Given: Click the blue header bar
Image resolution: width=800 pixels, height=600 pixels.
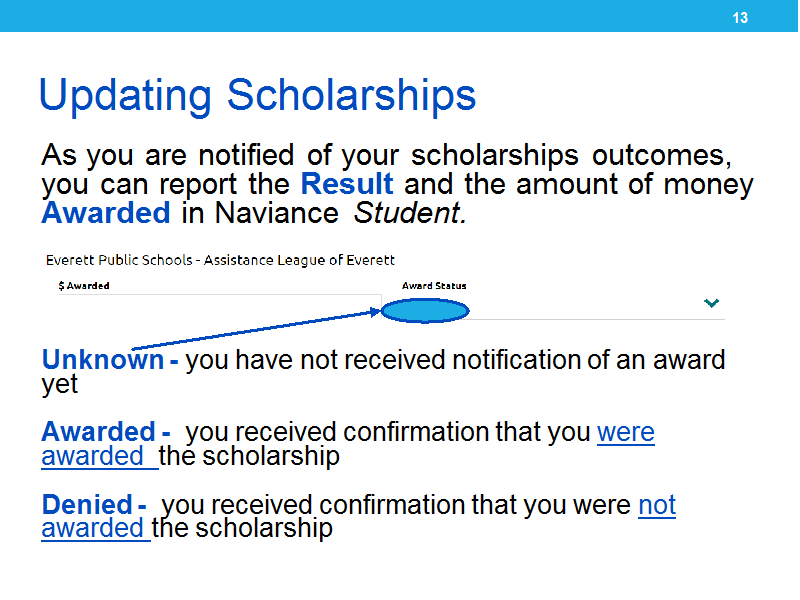Looking at the screenshot, I should [x=399, y=16].
